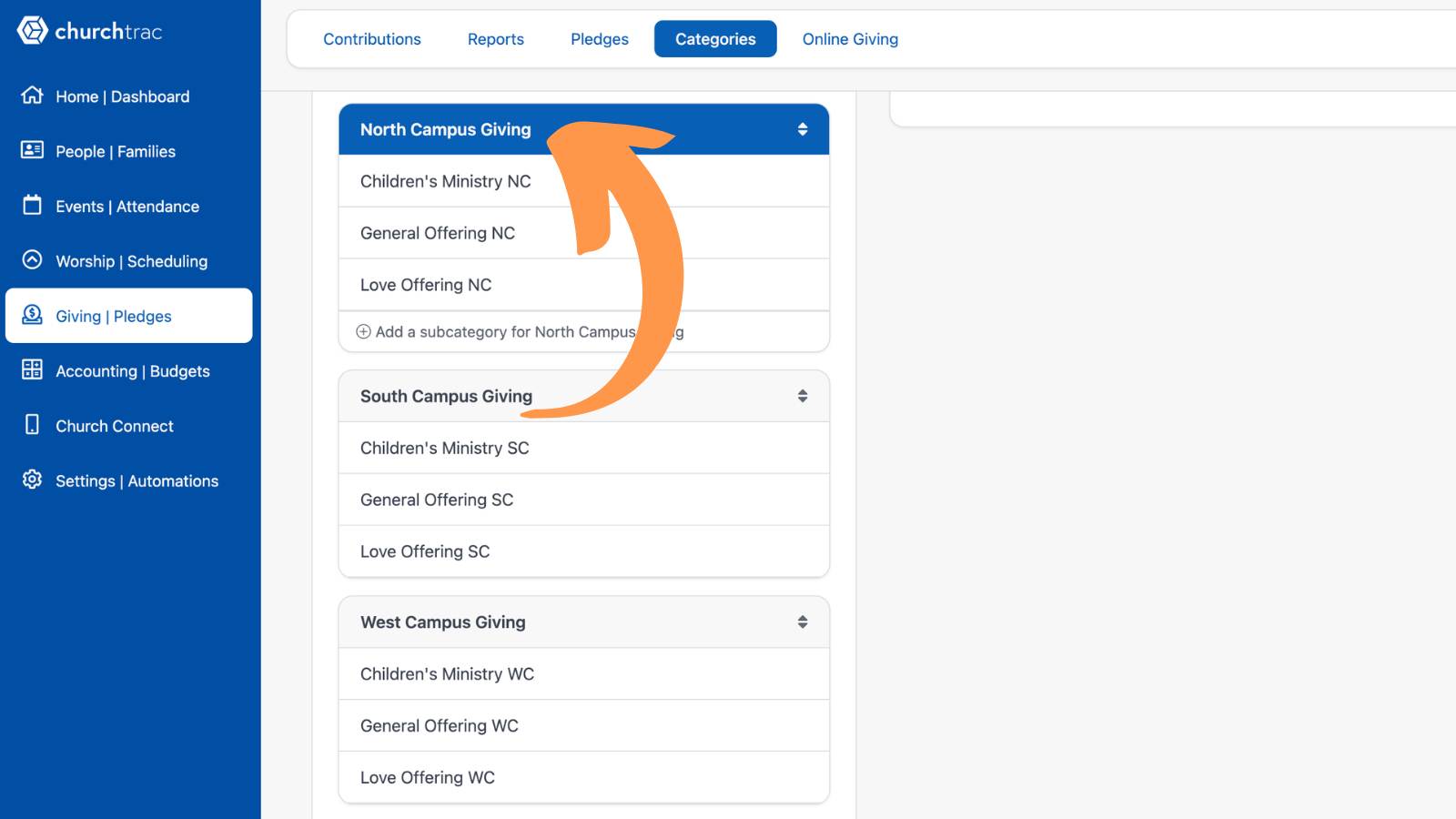The width and height of the screenshot is (1456, 819).
Task: Click the Events calendar icon
Action: point(32,205)
